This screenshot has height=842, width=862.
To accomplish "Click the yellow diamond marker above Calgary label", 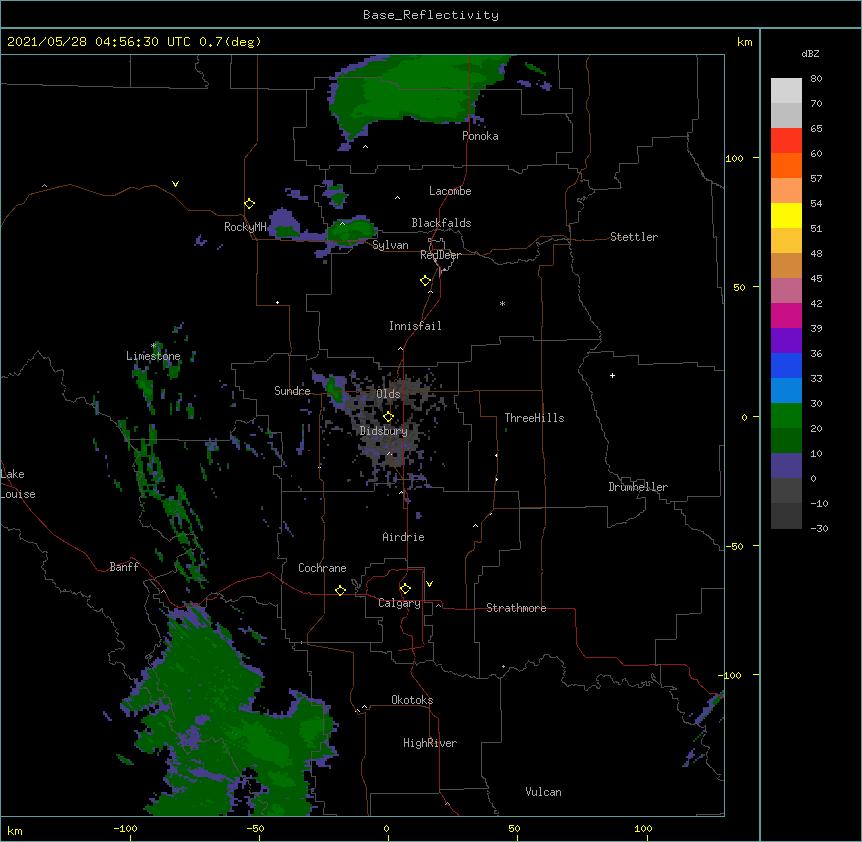I will coord(405,589).
